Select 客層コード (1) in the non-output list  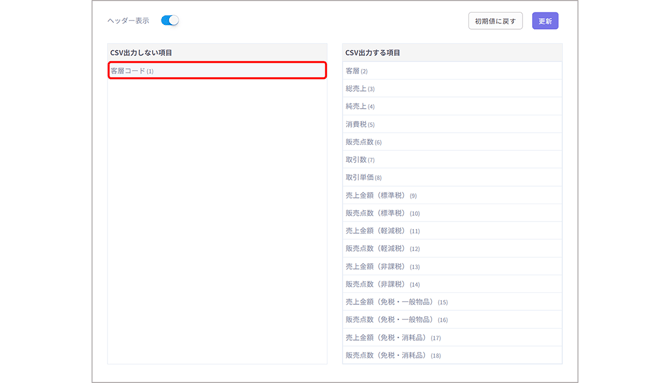(x=217, y=71)
